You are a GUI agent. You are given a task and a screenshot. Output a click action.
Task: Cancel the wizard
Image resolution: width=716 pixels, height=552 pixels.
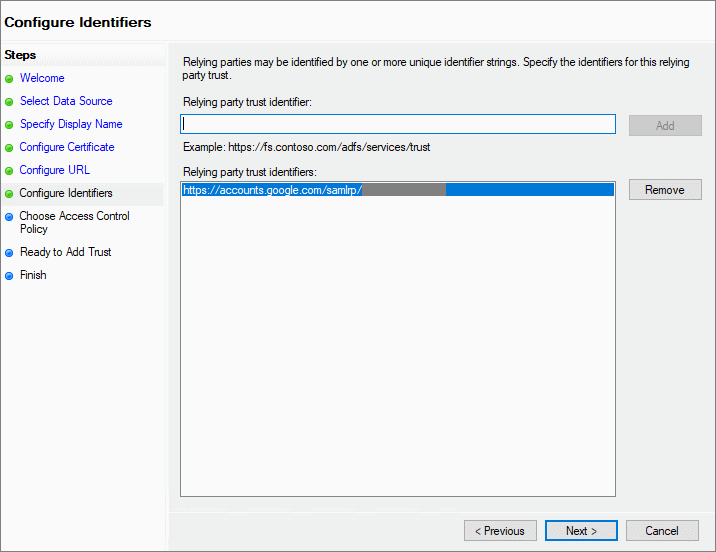662,531
